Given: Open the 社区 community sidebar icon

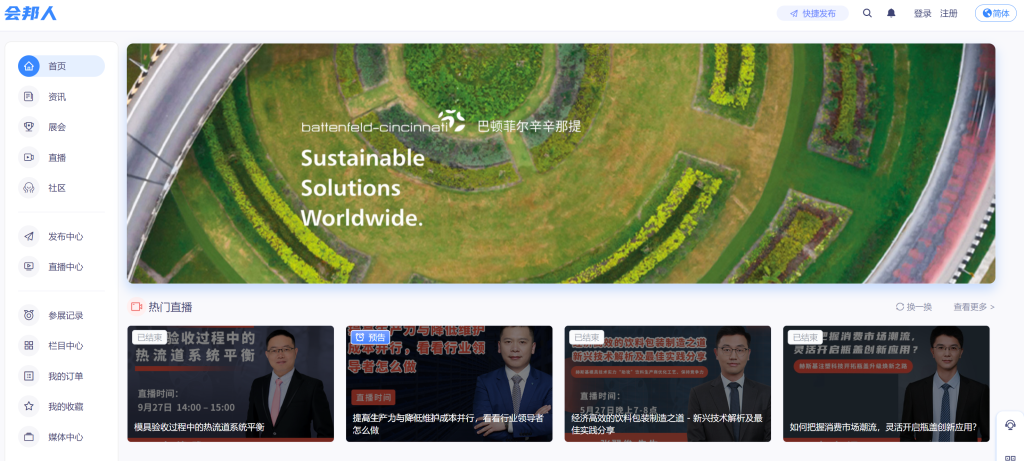Looking at the screenshot, I should point(29,188).
